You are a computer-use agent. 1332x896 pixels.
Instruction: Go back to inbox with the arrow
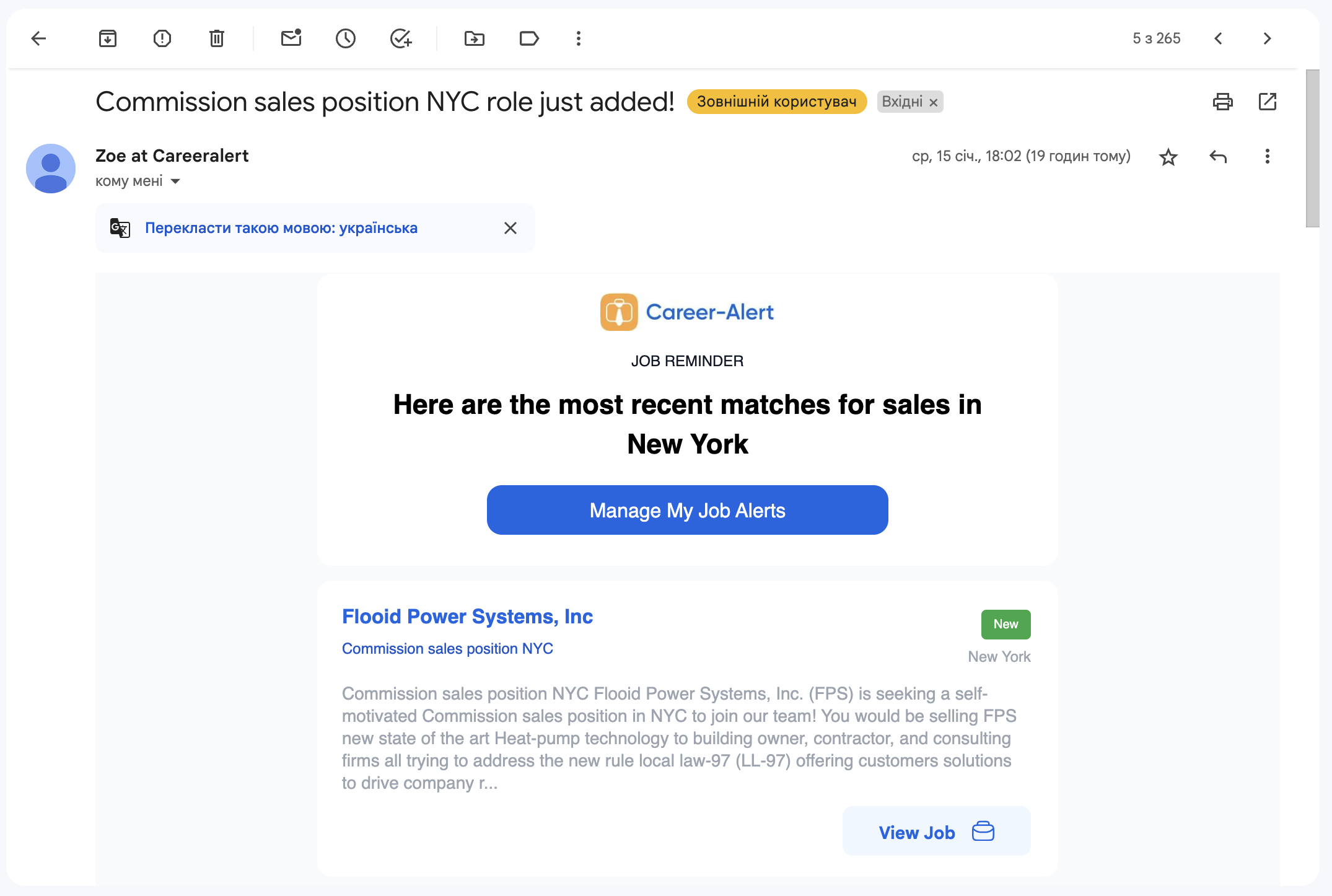[x=38, y=38]
